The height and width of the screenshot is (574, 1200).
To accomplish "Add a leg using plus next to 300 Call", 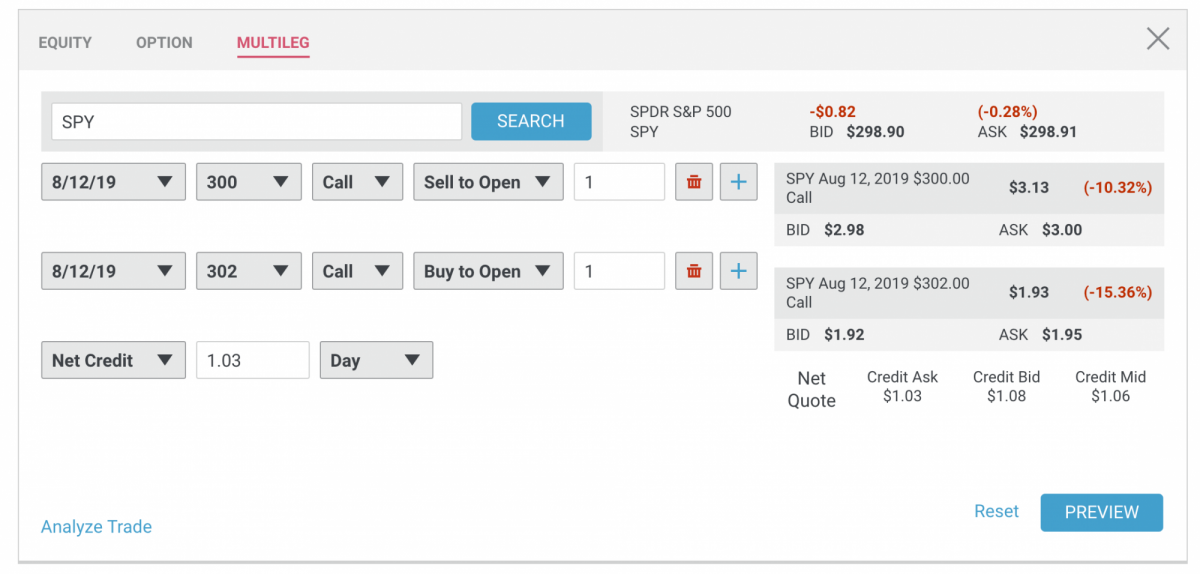I will [x=738, y=182].
